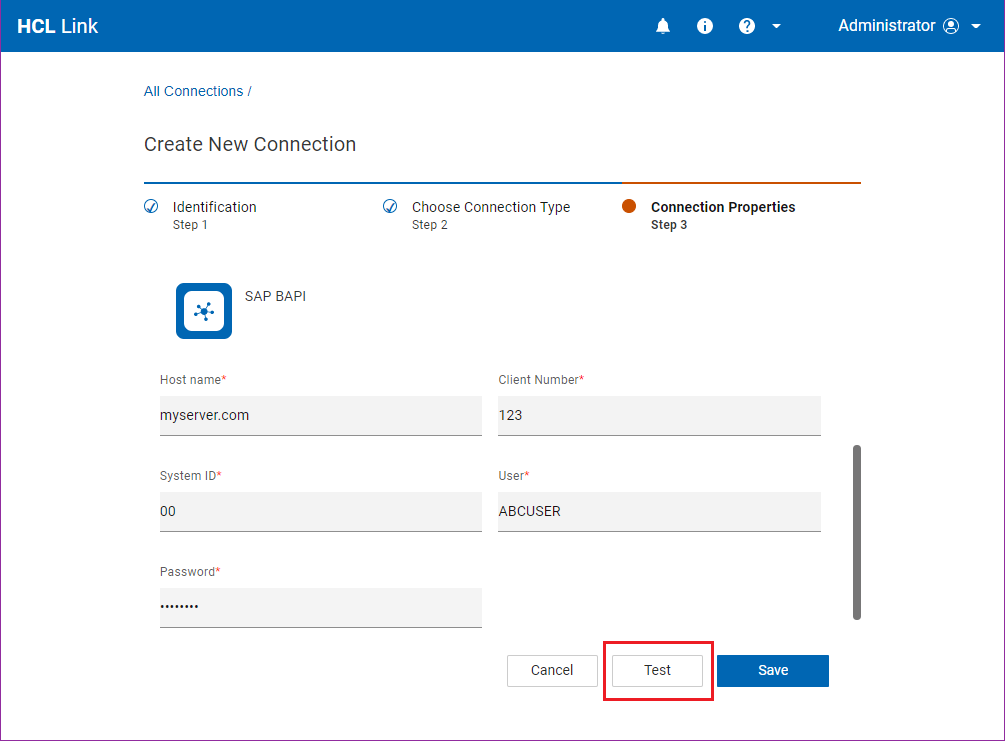This screenshot has width=1005, height=741.
Task: Click the Identification step checkmark icon
Action: [152, 207]
